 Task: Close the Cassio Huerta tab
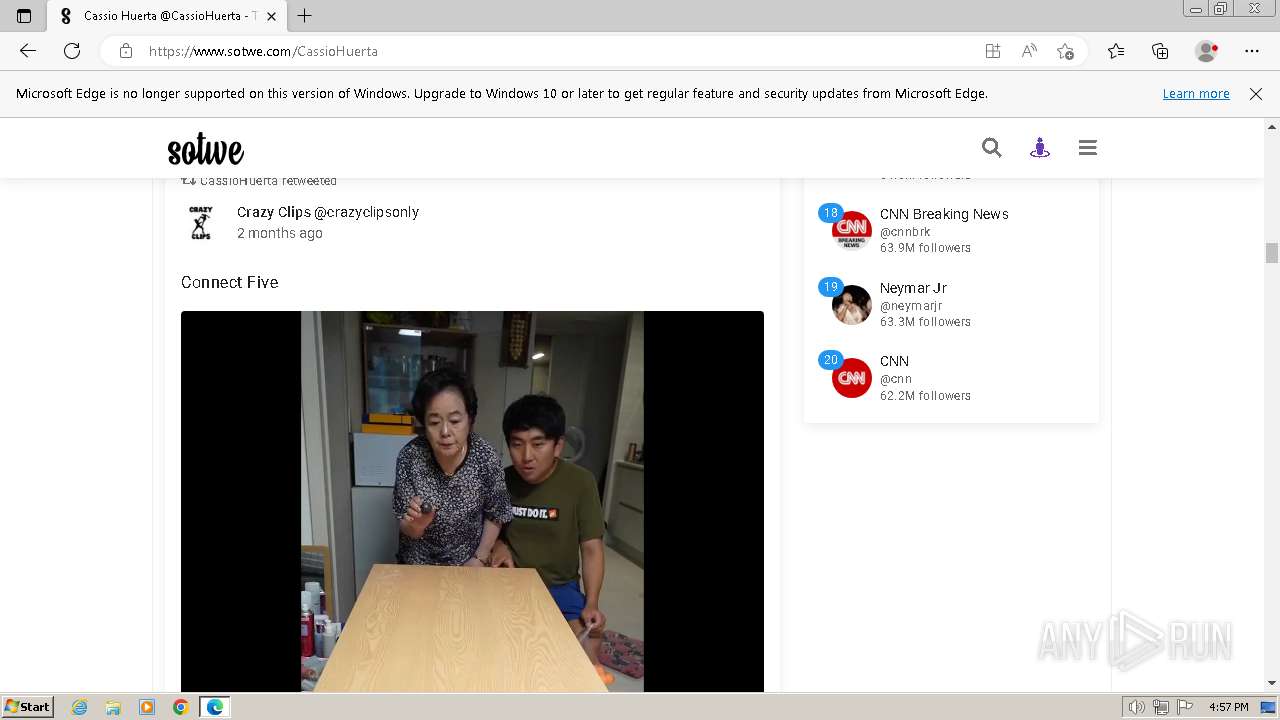[271, 16]
